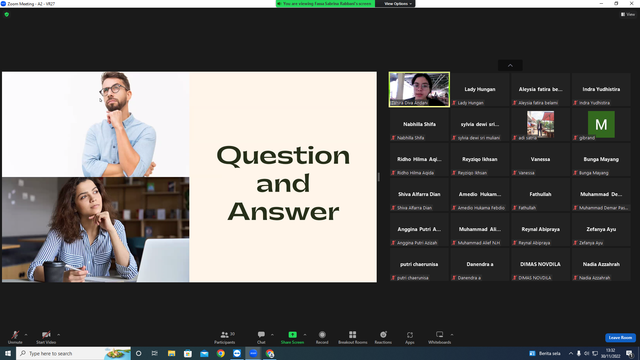Select gibrand's tile with M avatar
The width and height of the screenshot is (640, 360).
pos(601,124)
